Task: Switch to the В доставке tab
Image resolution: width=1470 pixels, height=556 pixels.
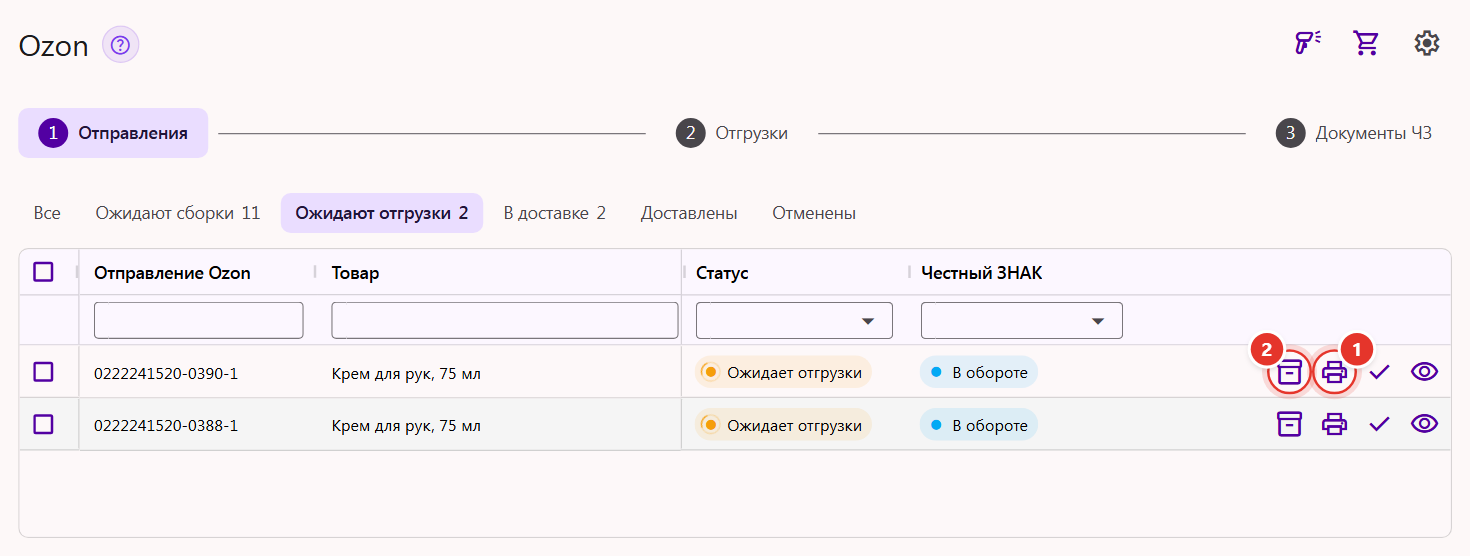Action: (555, 213)
